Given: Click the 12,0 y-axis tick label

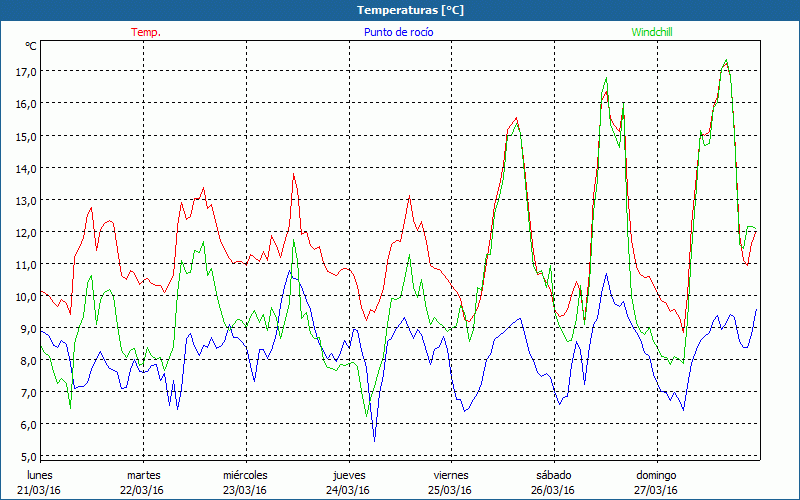Looking at the screenshot, I should [24, 232].
